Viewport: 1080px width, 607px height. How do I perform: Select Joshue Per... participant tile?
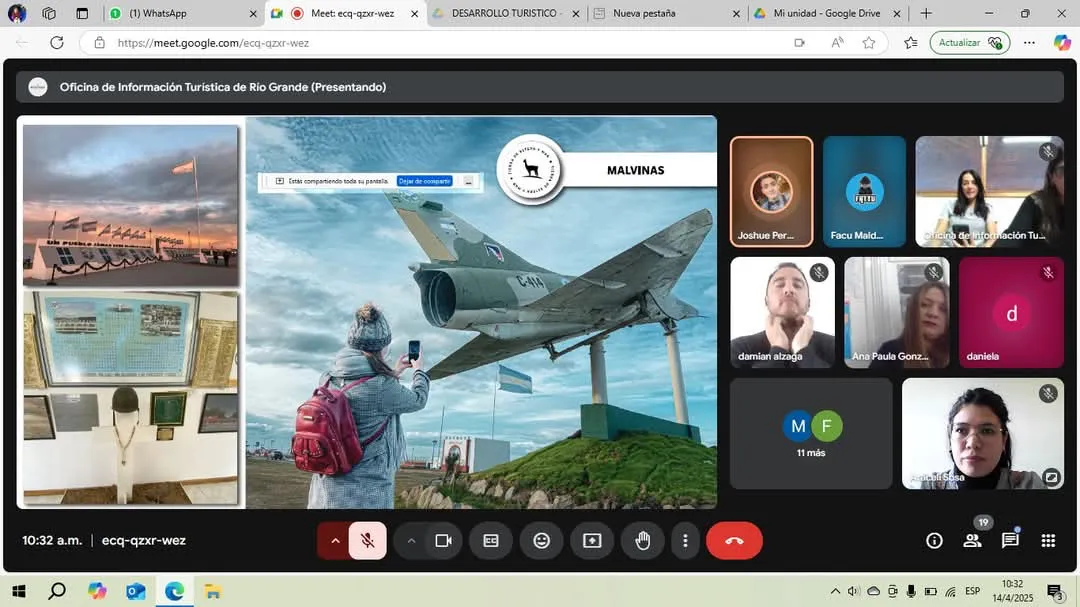coord(771,192)
